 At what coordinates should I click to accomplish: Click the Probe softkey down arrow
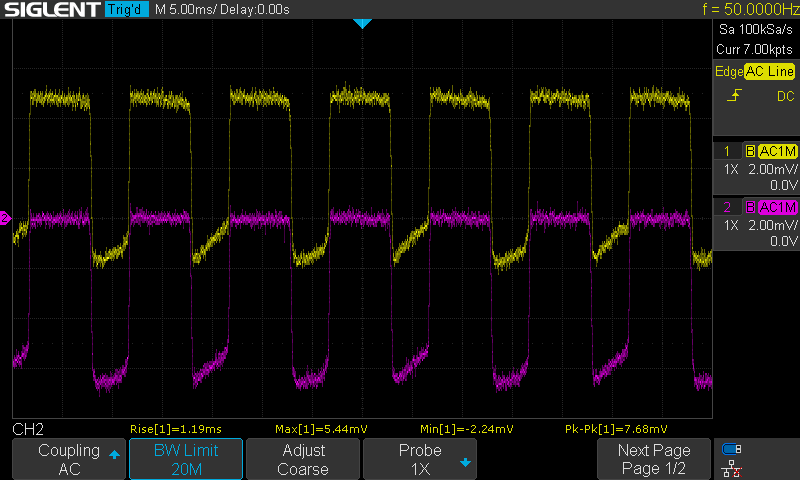click(x=465, y=463)
